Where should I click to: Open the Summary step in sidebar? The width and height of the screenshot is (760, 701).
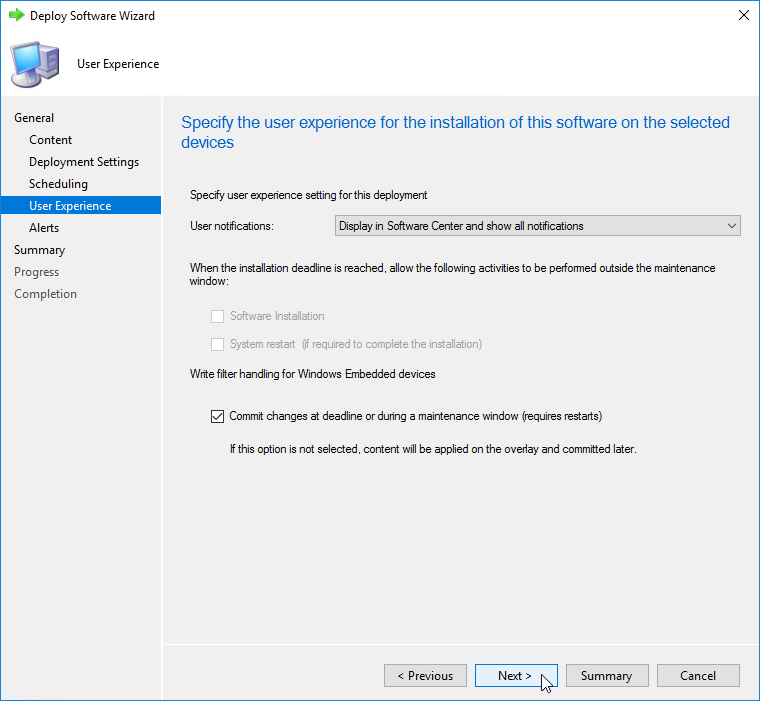point(39,250)
